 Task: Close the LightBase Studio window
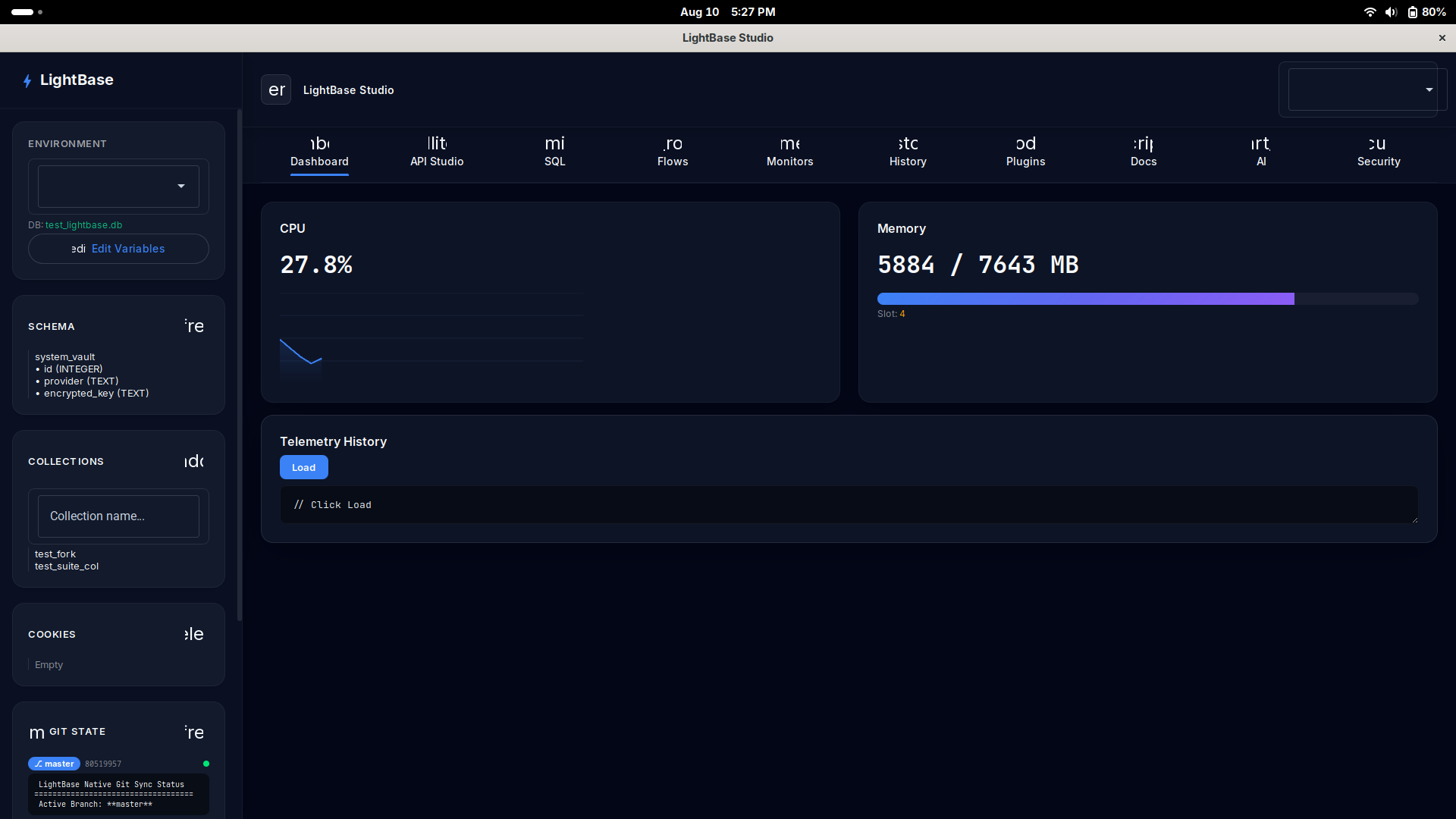[1442, 38]
